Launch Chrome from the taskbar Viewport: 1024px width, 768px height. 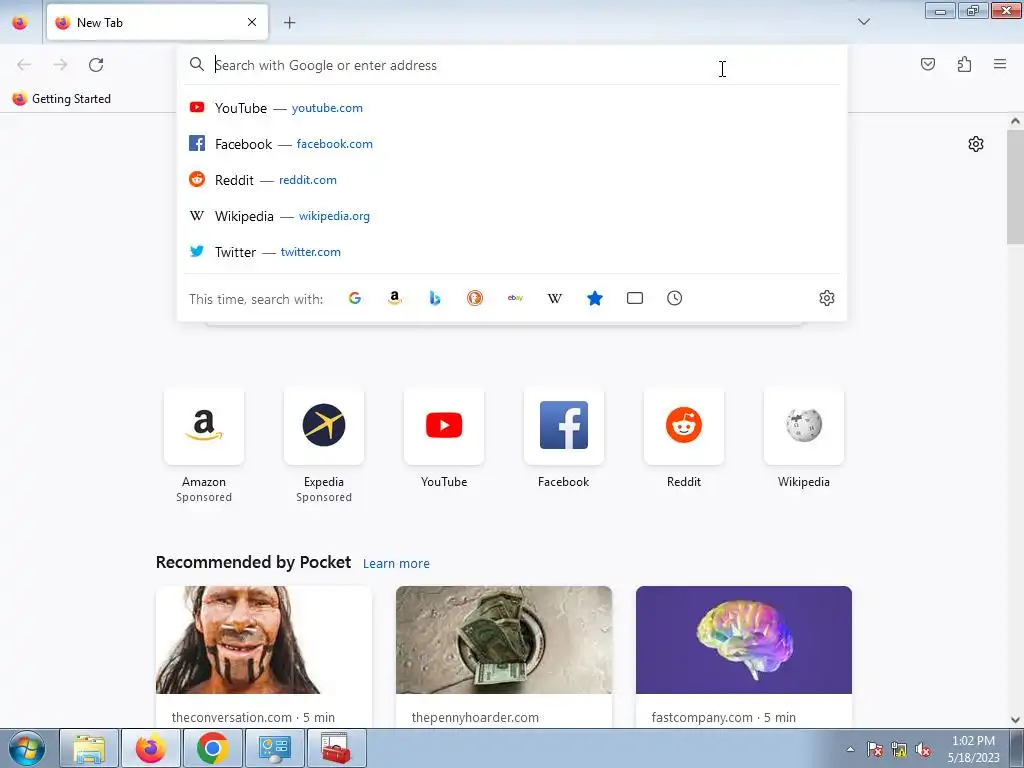212,748
